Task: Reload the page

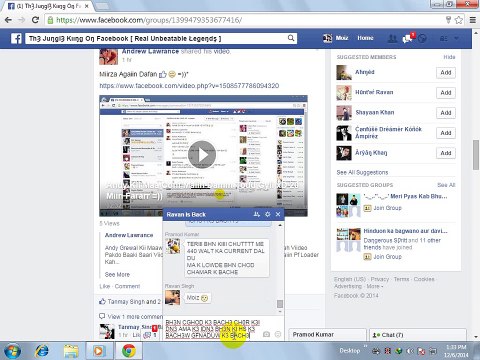Action: click(x=35, y=20)
